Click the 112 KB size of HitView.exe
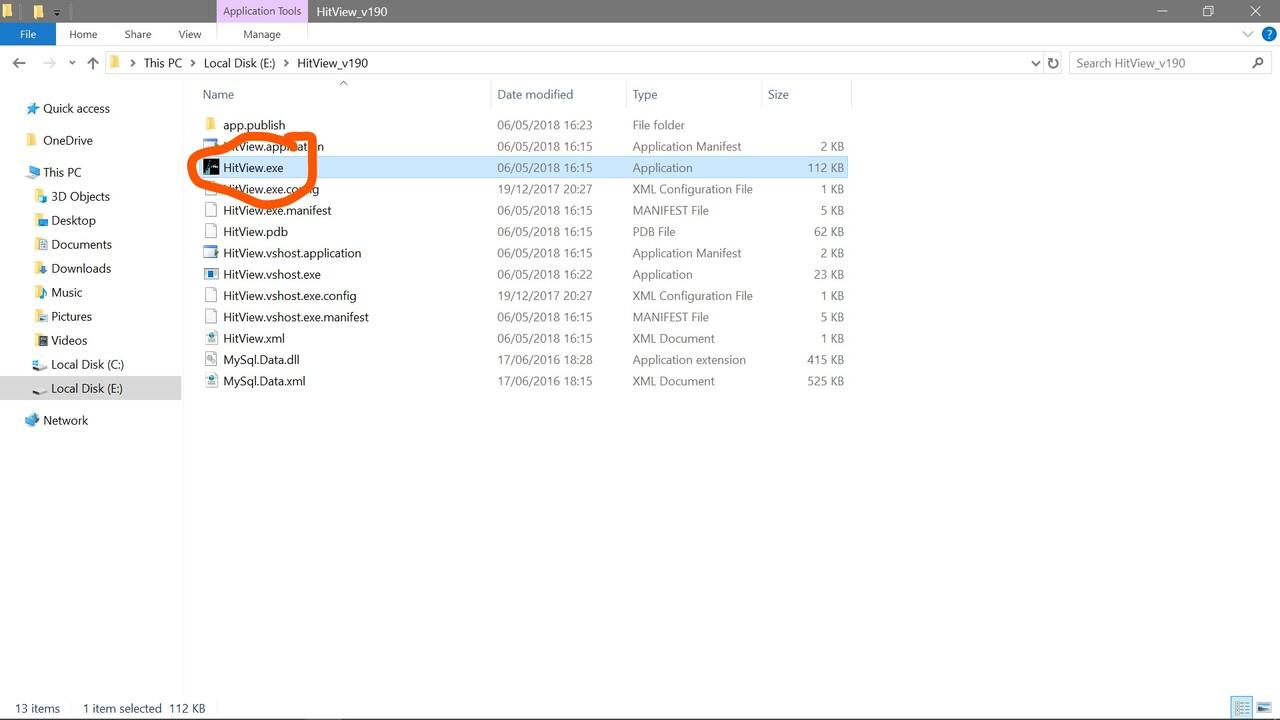 pyautogui.click(x=825, y=168)
